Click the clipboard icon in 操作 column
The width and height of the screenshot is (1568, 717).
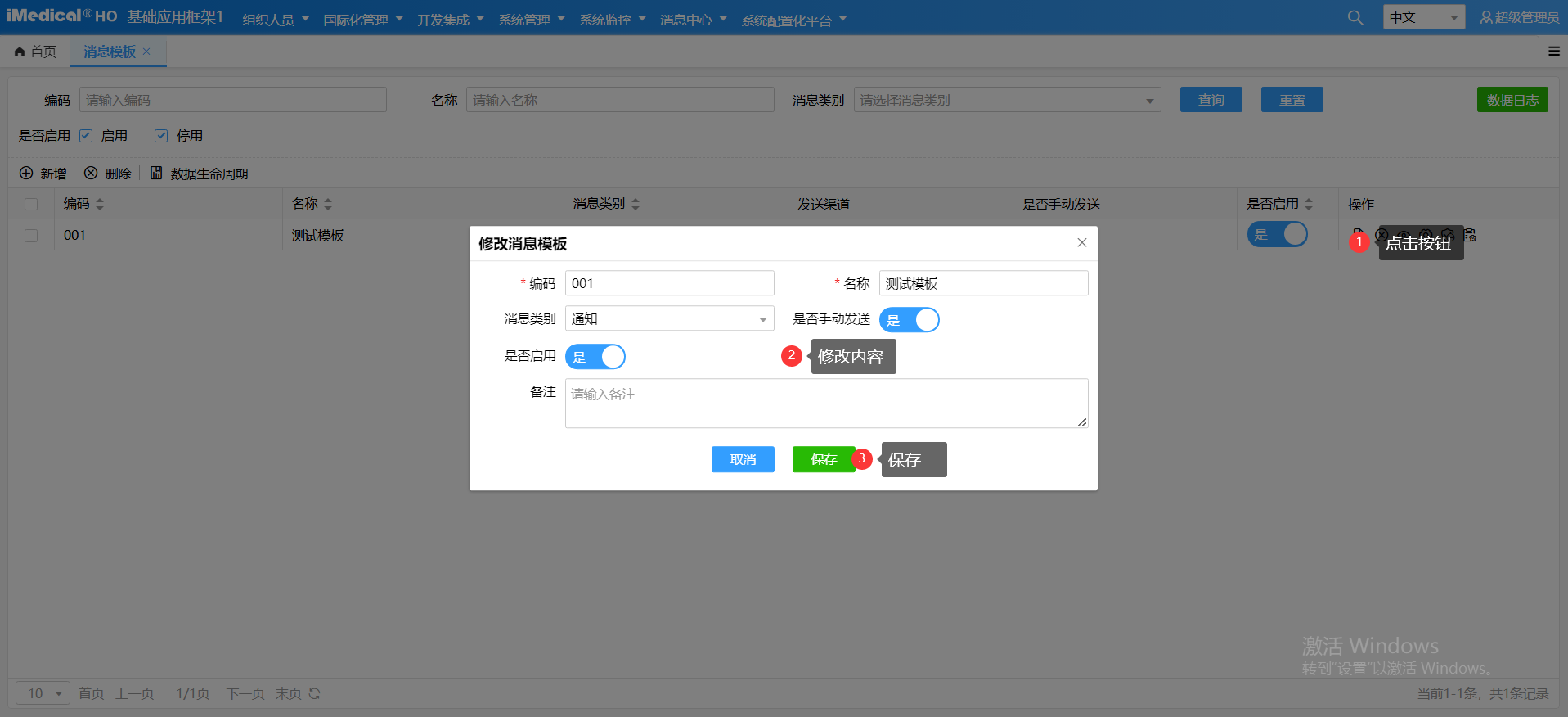click(1469, 235)
